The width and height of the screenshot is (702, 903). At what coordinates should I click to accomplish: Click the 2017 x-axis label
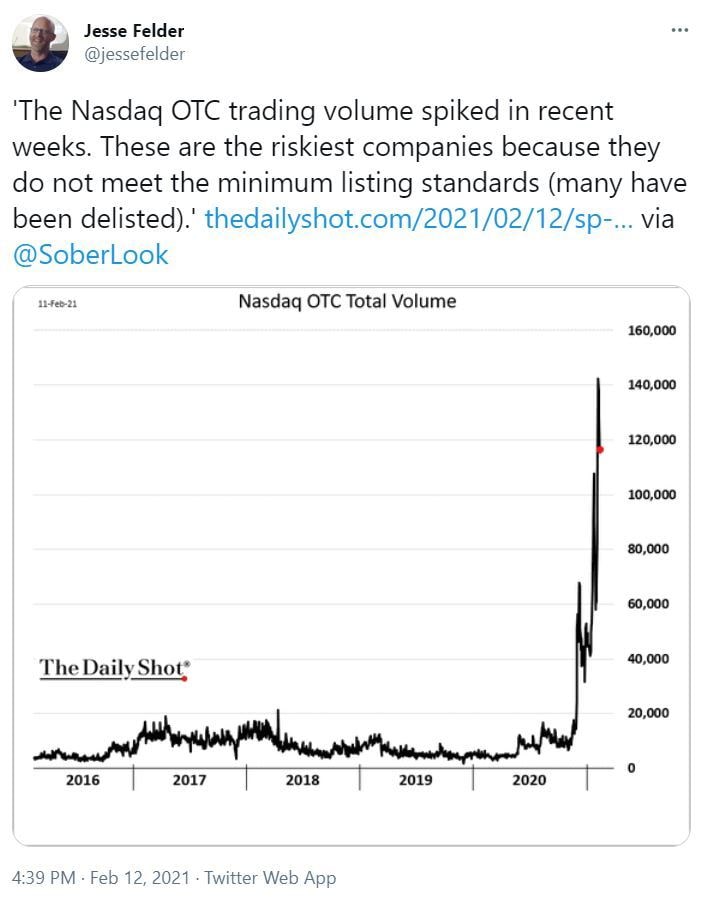(189, 780)
